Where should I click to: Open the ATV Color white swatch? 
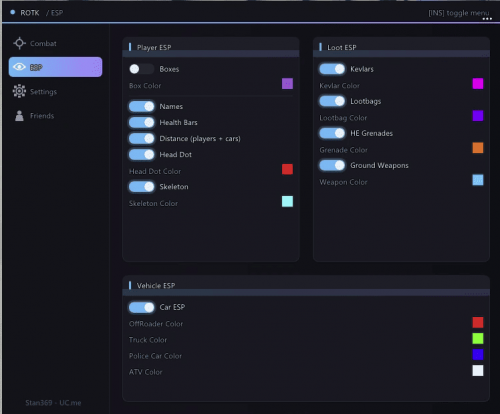tap(478, 370)
